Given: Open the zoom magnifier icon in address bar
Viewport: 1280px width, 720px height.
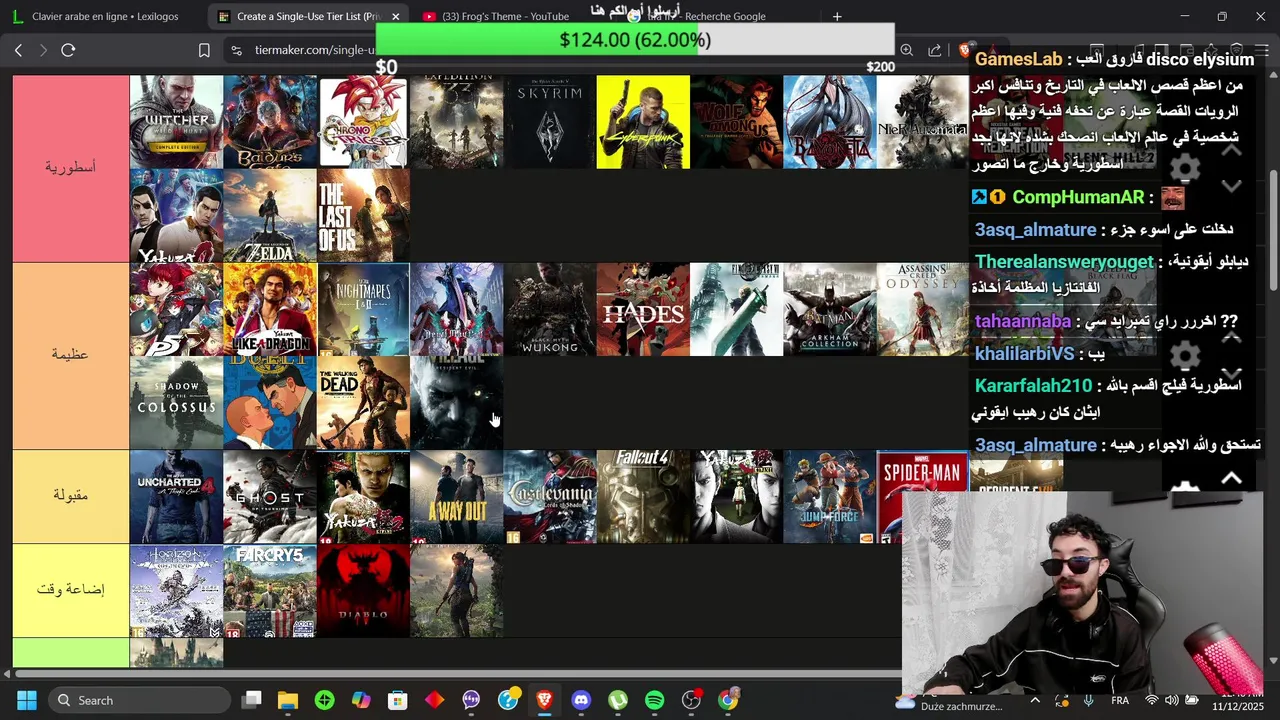Looking at the screenshot, I should point(906,50).
